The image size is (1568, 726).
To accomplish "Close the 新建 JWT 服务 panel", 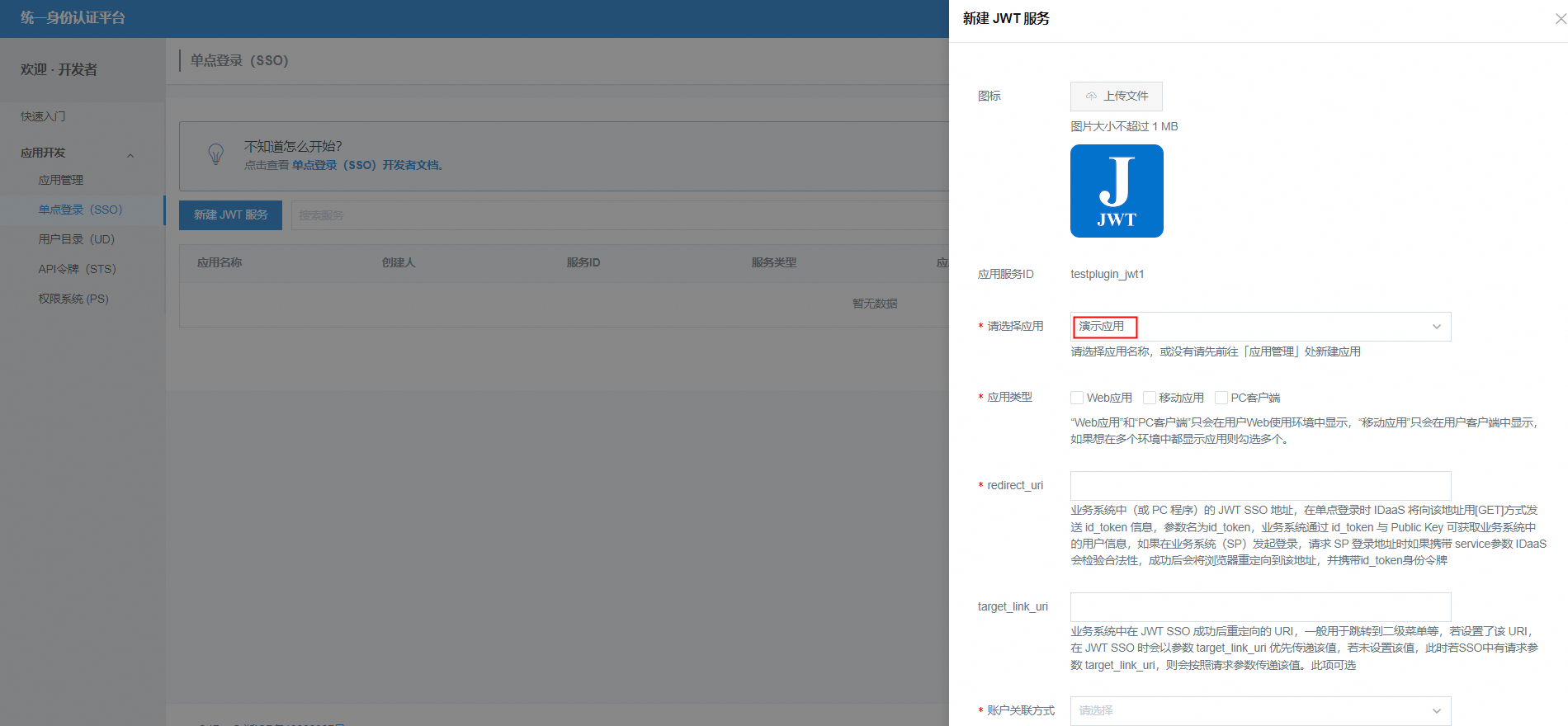I will [1560, 19].
